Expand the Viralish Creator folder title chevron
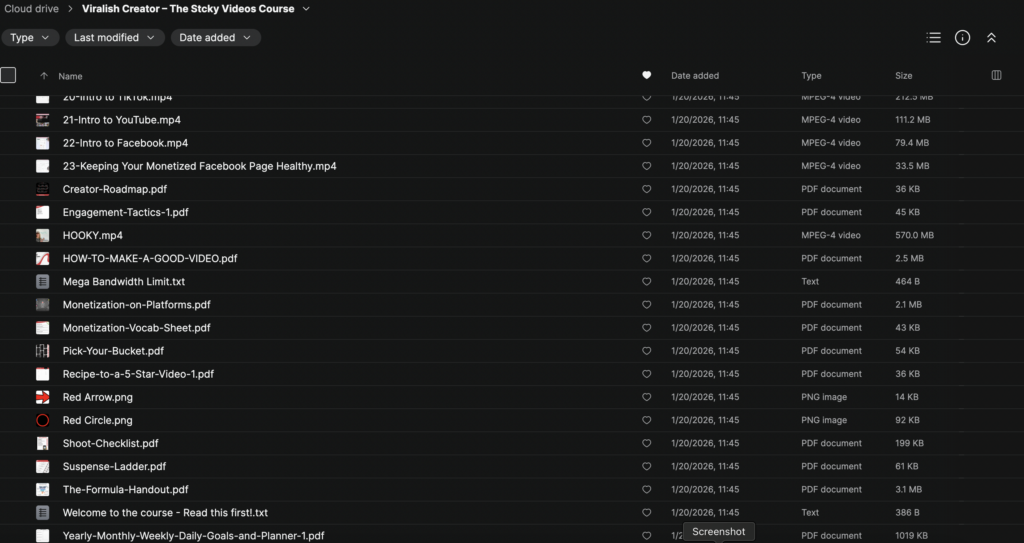1024x543 pixels. coord(306,9)
